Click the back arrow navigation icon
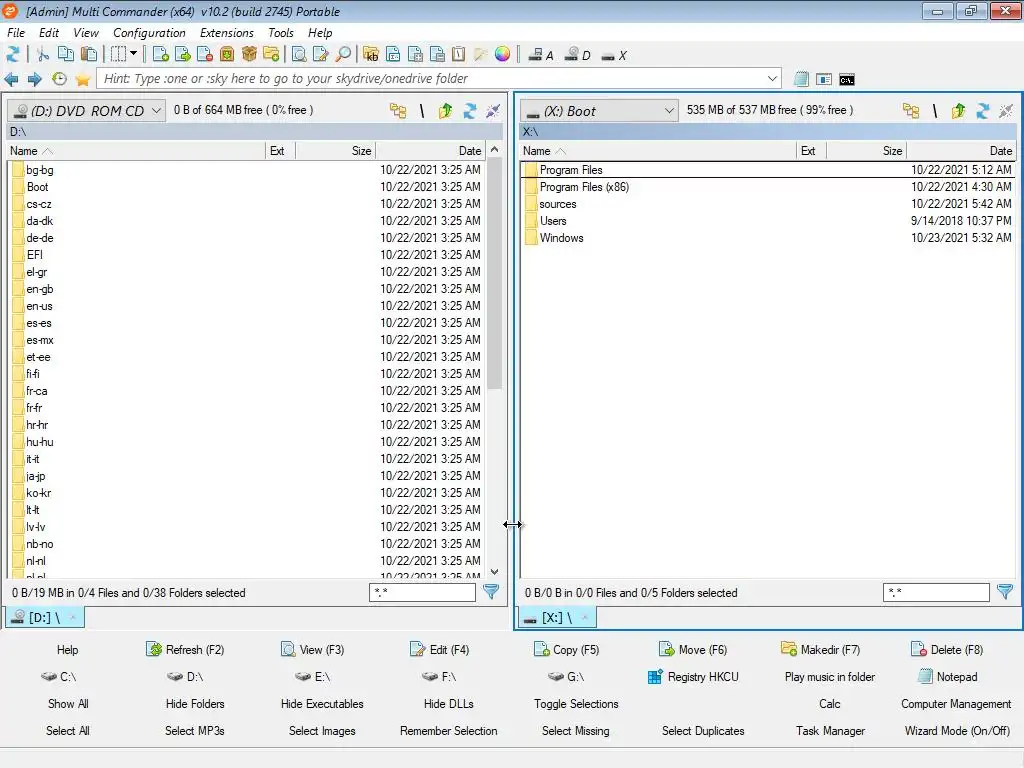This screenshot has height=768, width=1024. [12, 79]
